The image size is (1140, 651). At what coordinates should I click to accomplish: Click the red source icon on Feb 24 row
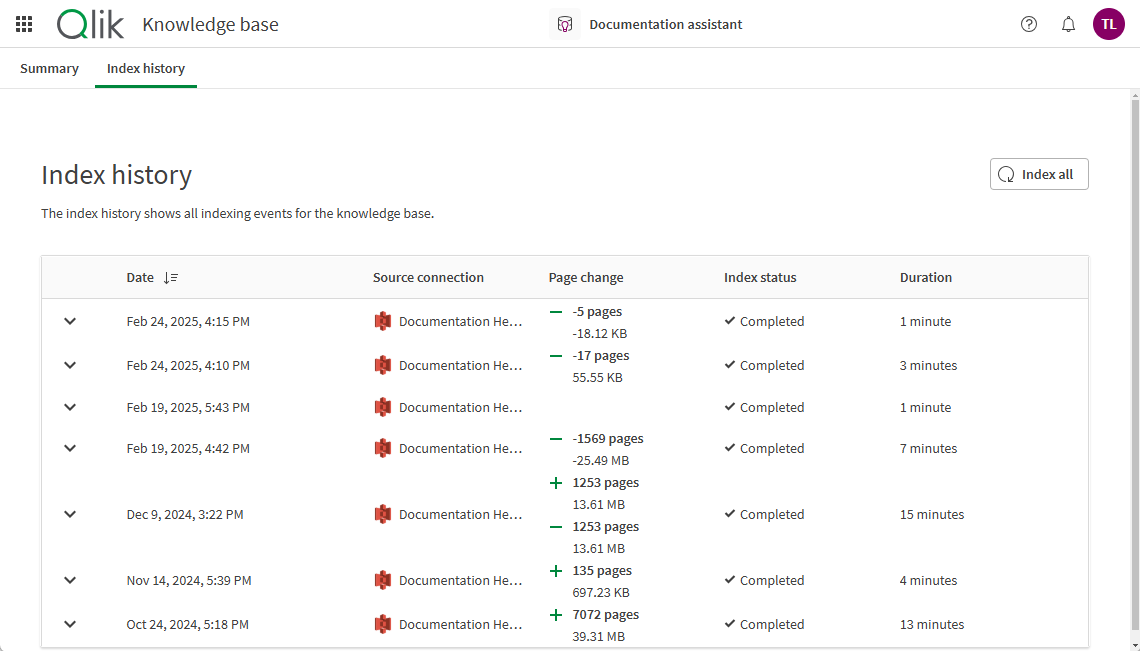[x=383, y=321]
